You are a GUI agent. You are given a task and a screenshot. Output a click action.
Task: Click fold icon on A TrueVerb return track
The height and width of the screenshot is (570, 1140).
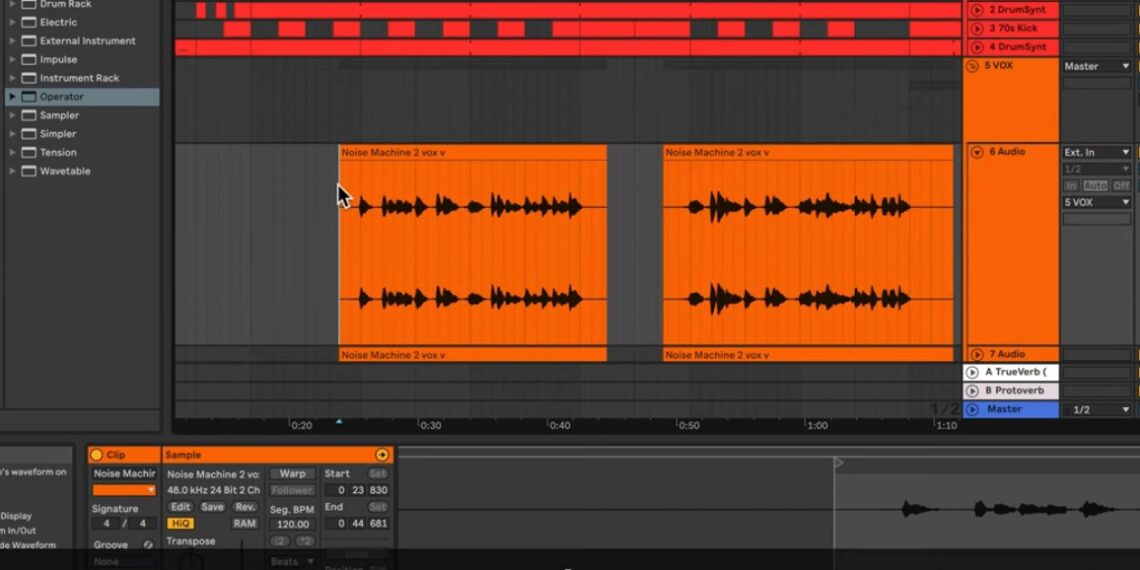(972, 372)
